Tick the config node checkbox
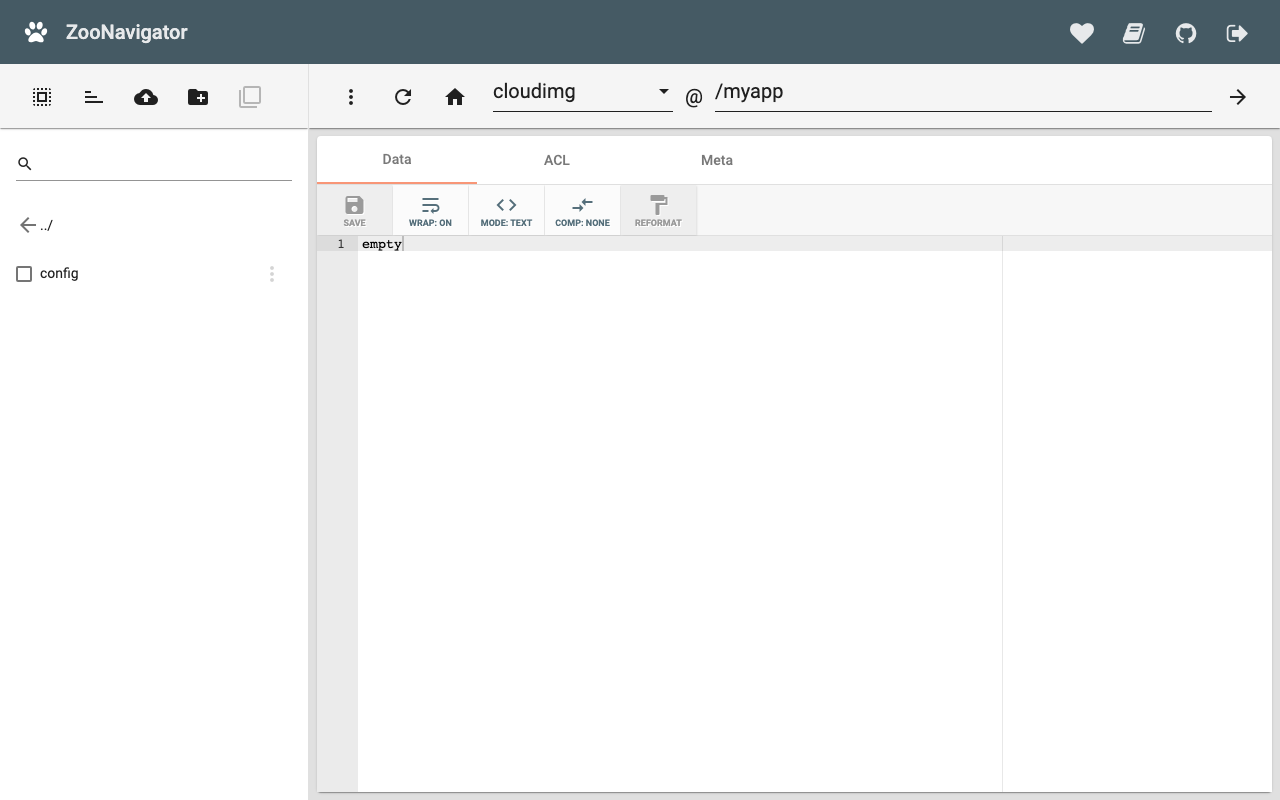Image resolution: width=1280 pixels, height=800 pixels. point(24,274)
